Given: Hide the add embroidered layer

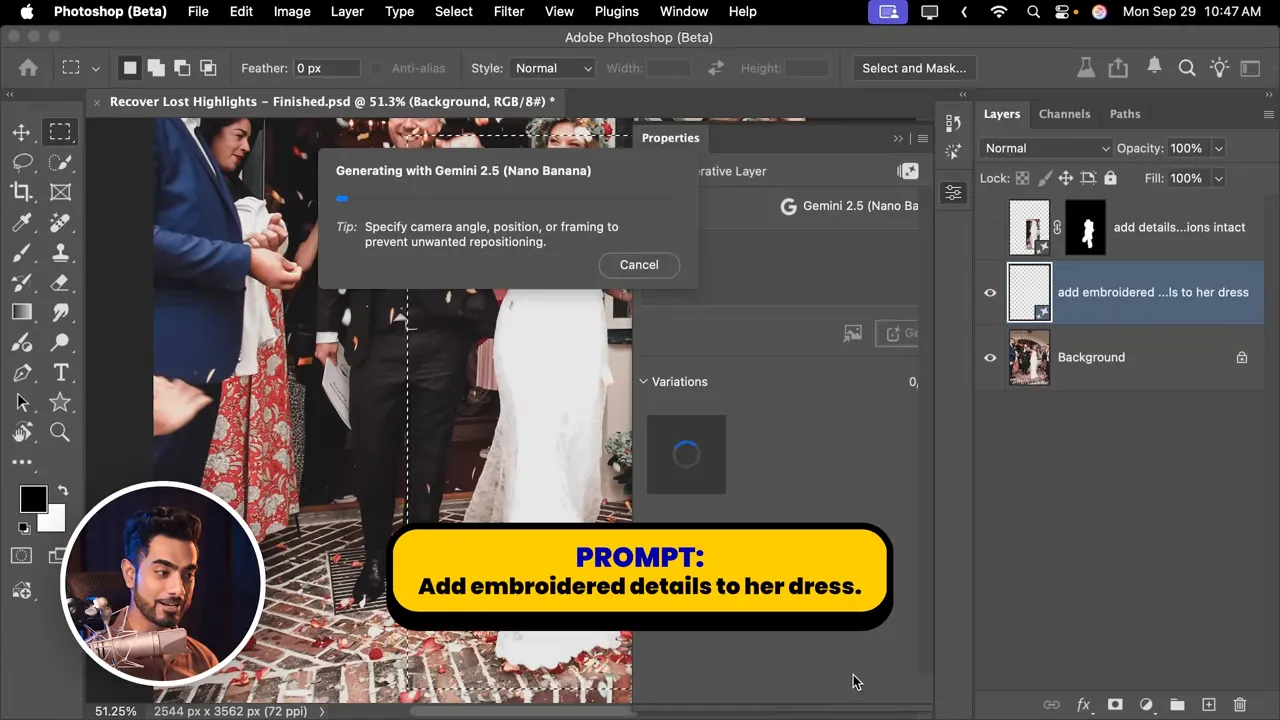Looking at the screenshot, I should point(990,293).
